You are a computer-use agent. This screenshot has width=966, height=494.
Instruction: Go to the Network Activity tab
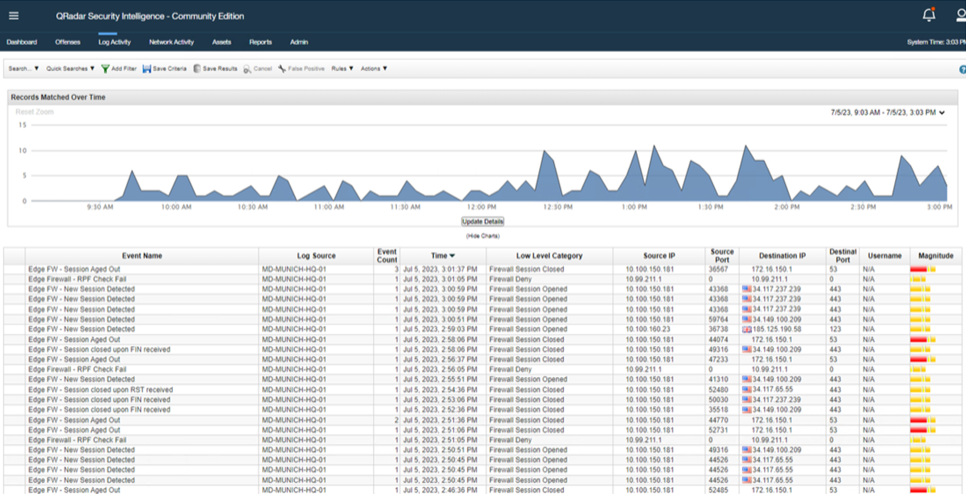tap(171, 42)
